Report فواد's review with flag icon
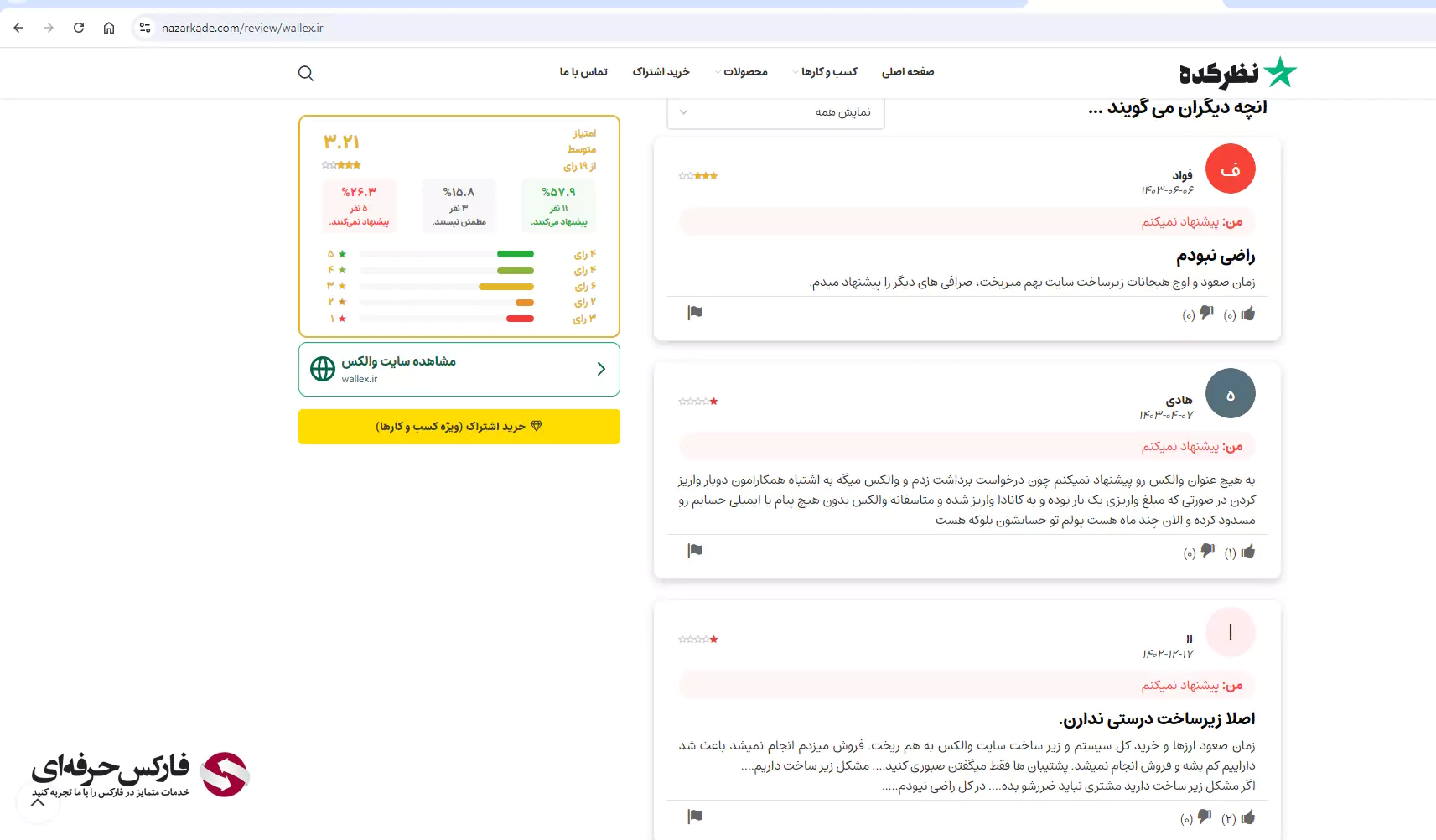Image resolution: width=1436 pixels, height=840 pixels. 695,313
